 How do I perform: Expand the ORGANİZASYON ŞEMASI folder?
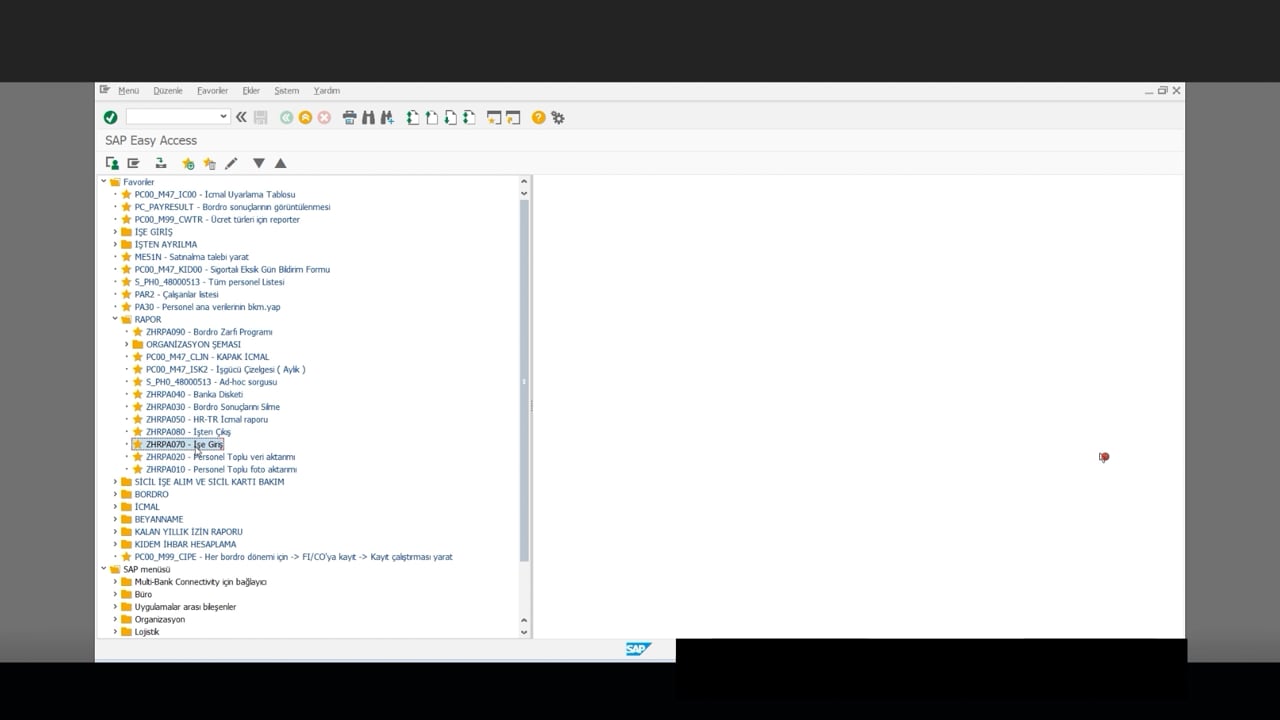click(x=127, y=344)
